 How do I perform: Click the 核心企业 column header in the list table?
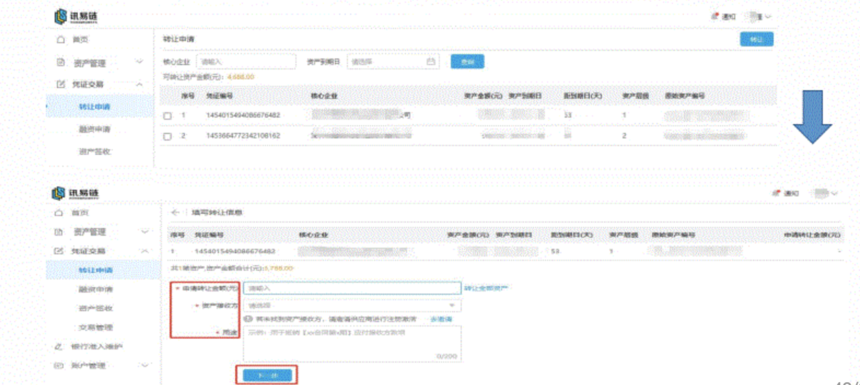[324, 96]
